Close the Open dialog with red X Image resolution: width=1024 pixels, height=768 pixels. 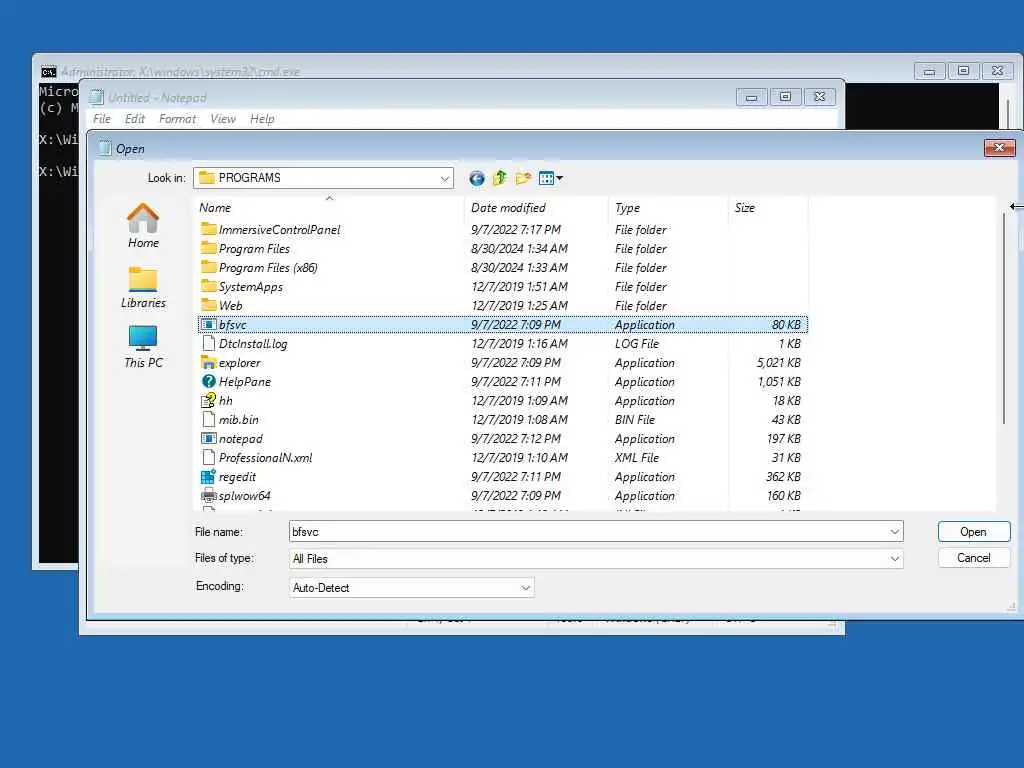tap(999, 148)
